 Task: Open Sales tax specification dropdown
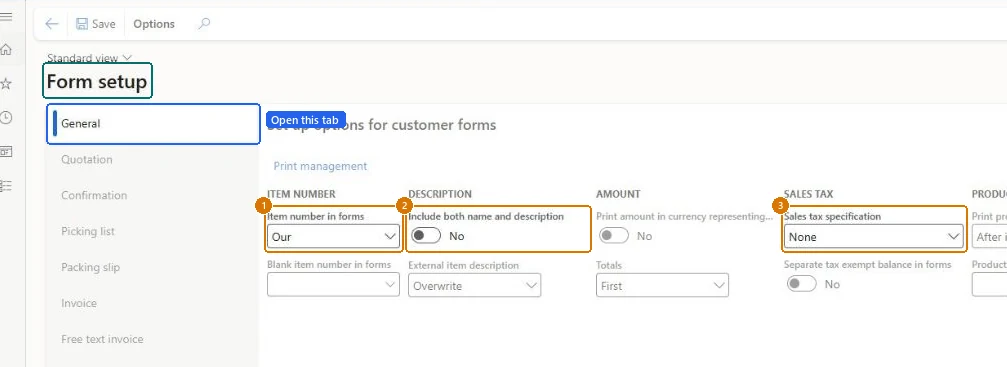(x=873, y=237)
